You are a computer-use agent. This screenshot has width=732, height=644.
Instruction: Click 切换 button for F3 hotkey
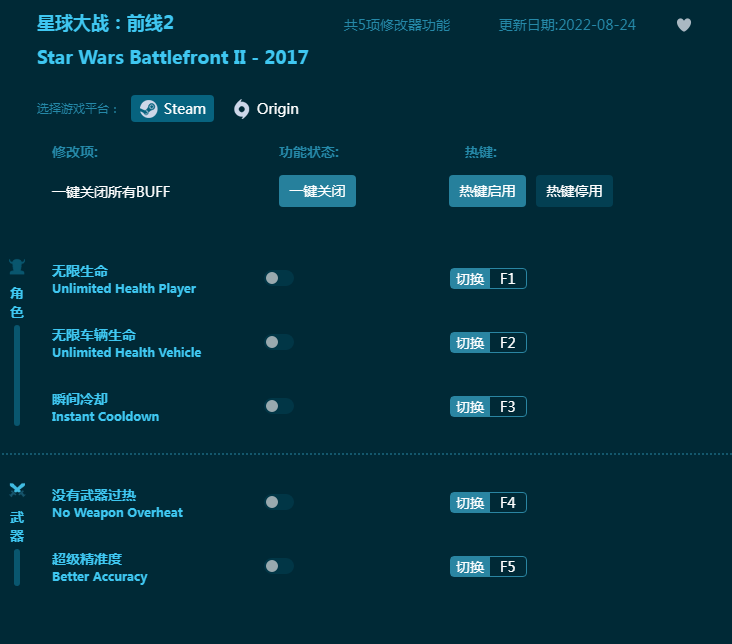[470, 407]
